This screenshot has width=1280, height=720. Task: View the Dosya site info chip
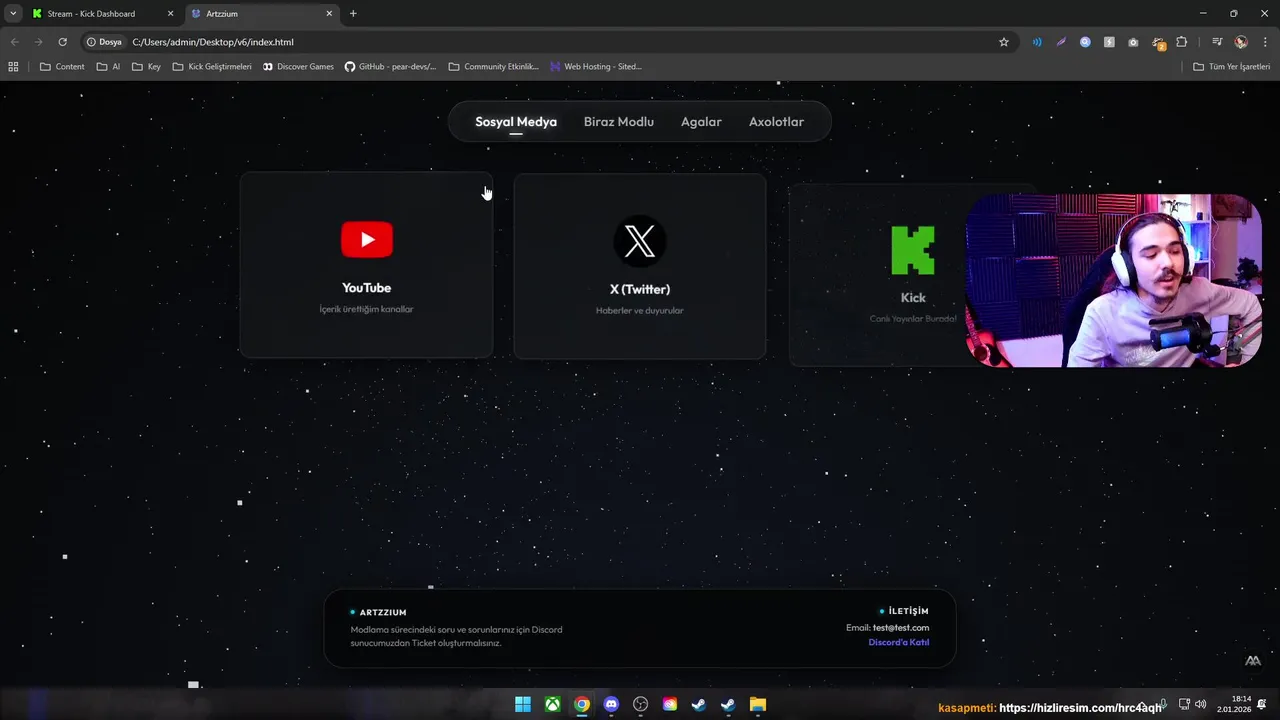(x=104, y=42)
